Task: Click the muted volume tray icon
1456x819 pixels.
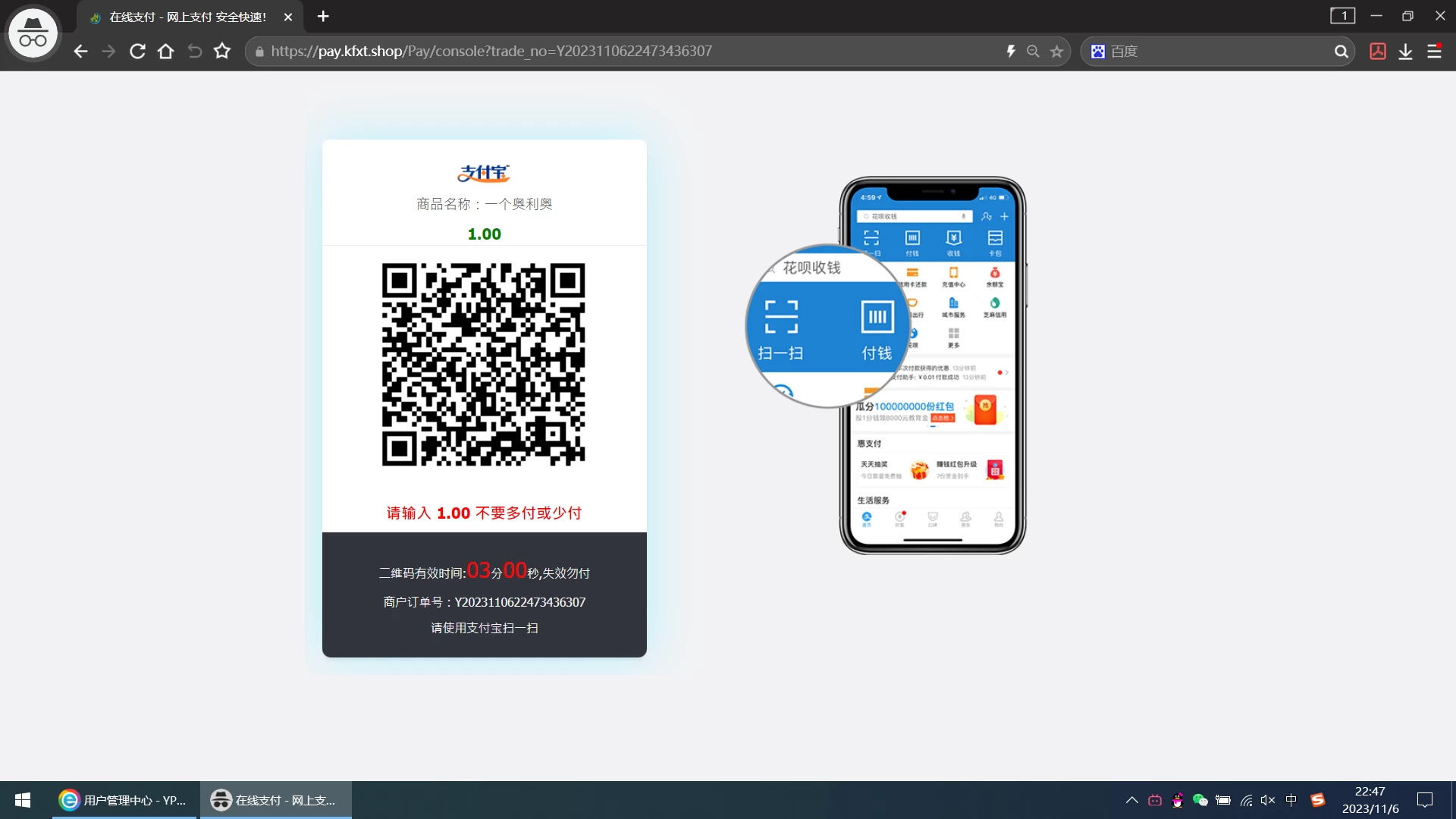Action: [x=1268, y=800]
